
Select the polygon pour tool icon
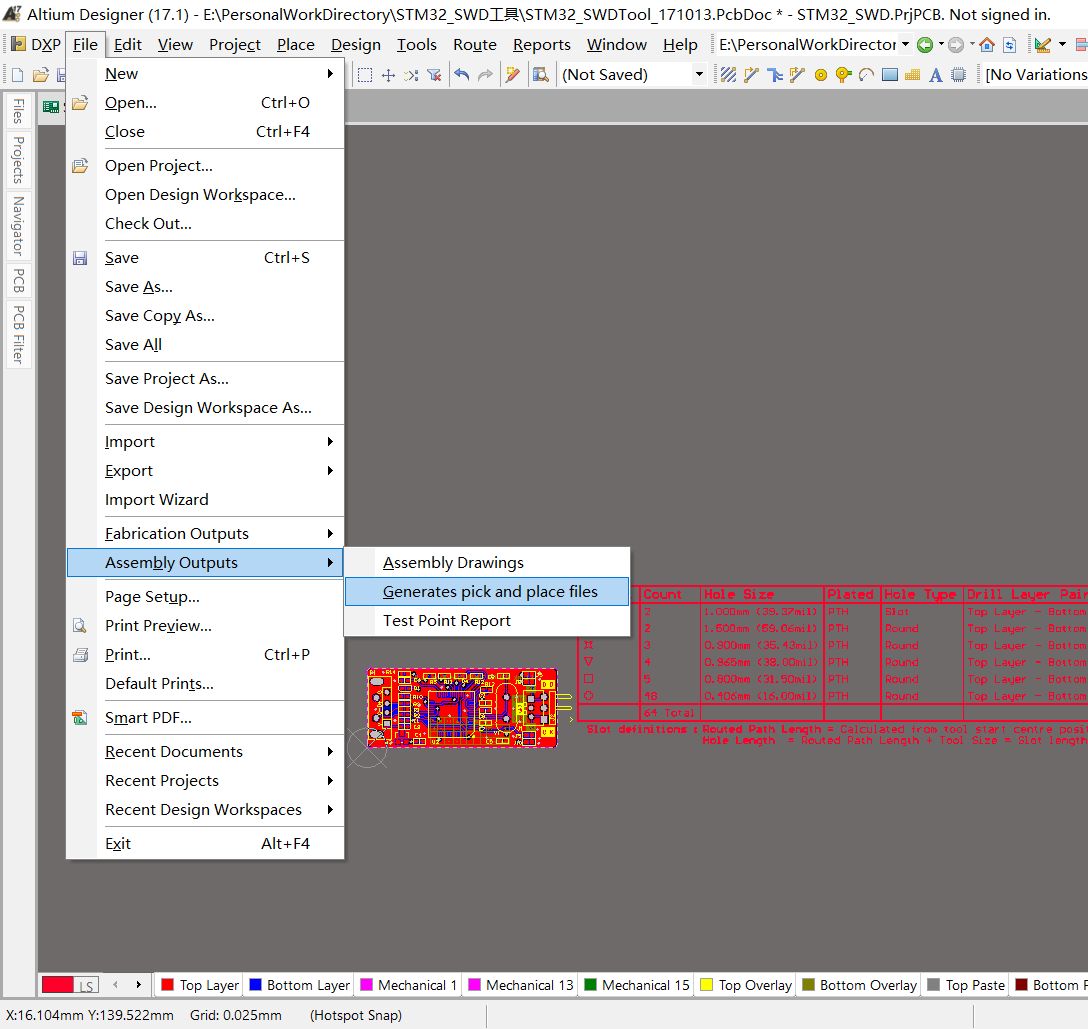click(x=912, y=75)
